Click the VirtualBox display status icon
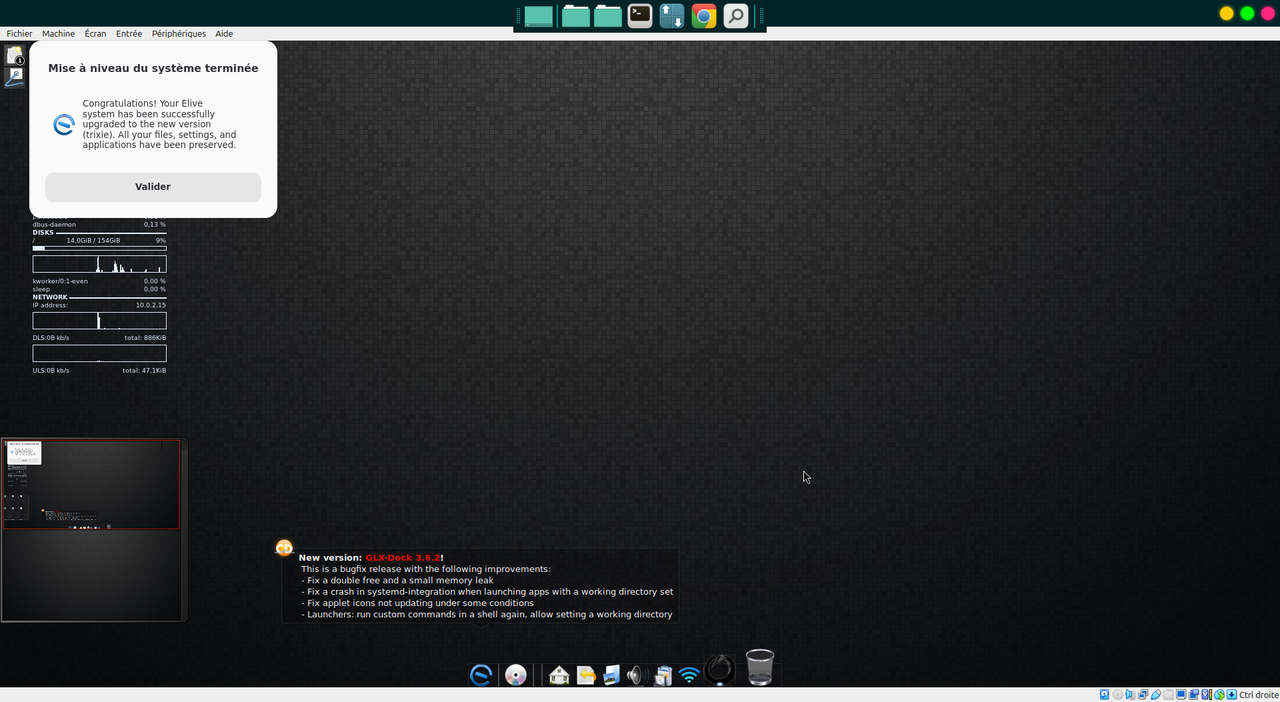Screen dimensions: 1280x702 (1181, 695)
